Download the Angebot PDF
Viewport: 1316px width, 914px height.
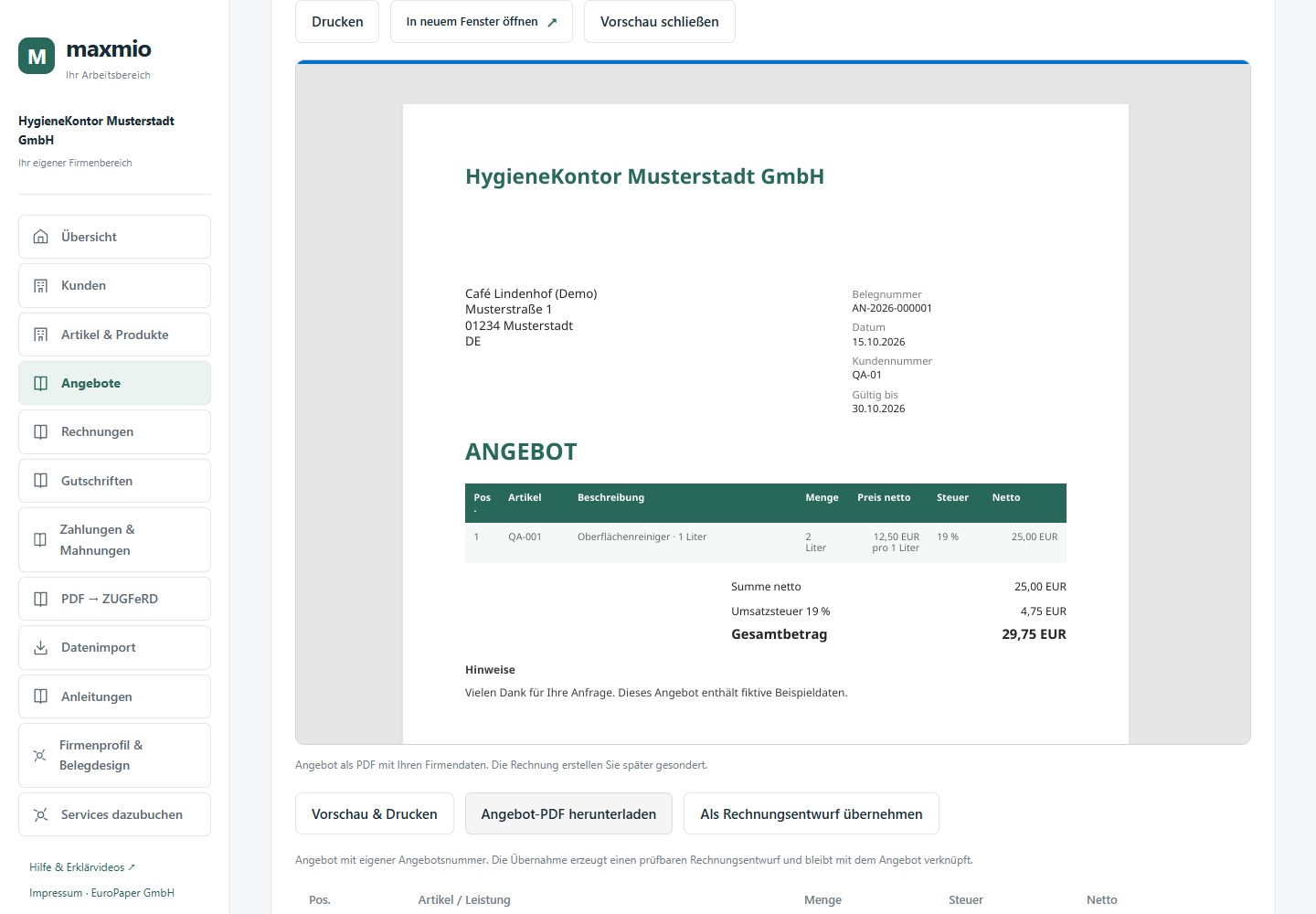(568, 813)
